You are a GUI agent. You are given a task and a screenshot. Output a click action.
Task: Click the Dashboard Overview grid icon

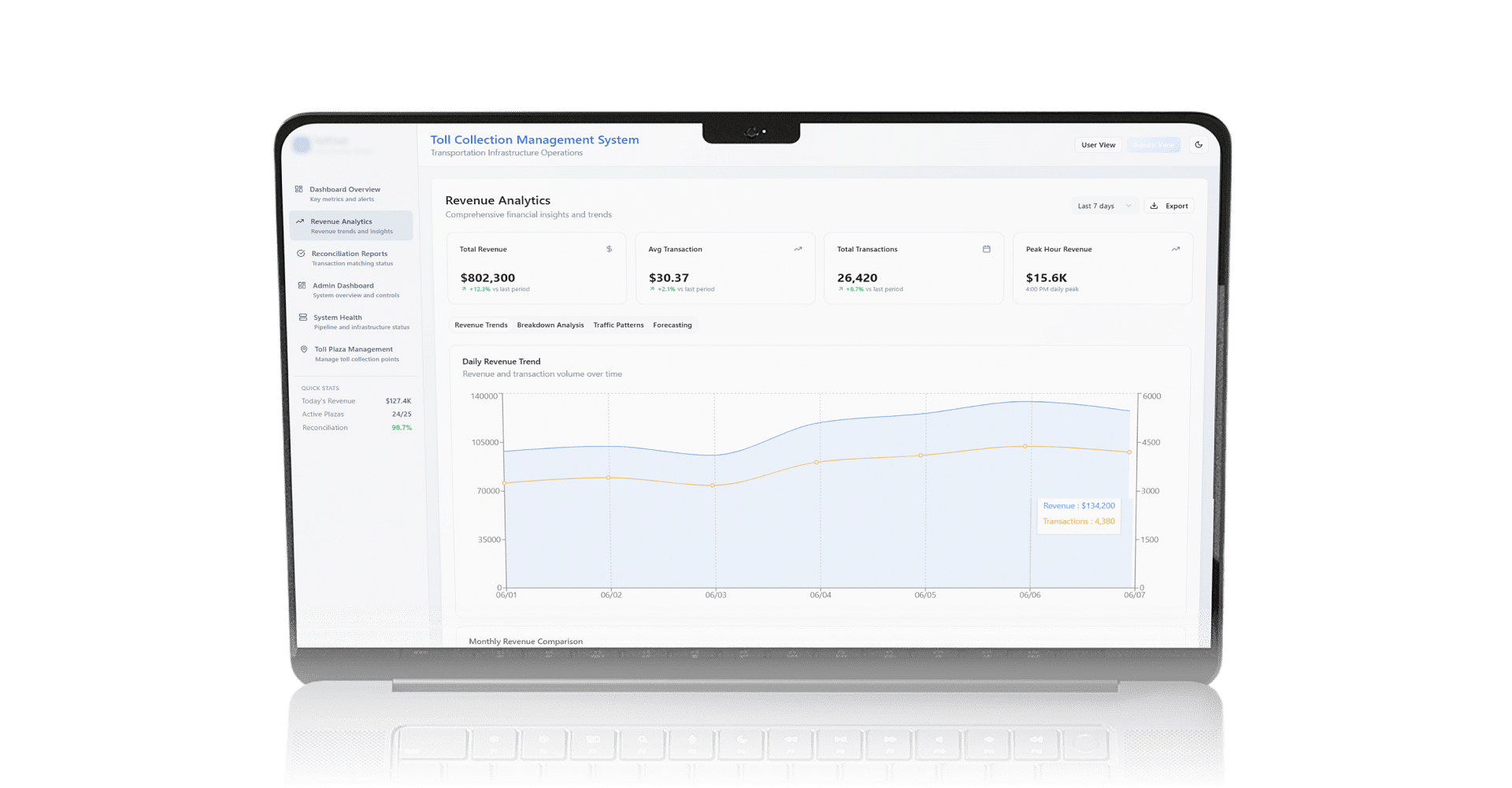pyautogui.click(x=298, y=189)
